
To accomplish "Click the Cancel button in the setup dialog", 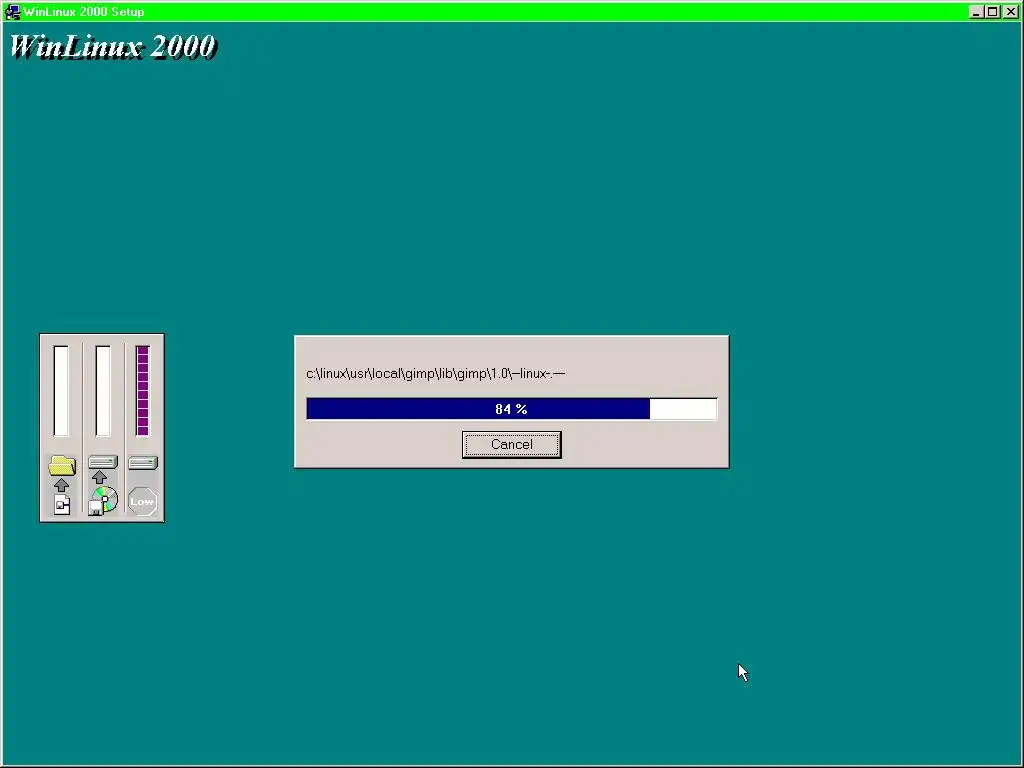I will (511, 445).
